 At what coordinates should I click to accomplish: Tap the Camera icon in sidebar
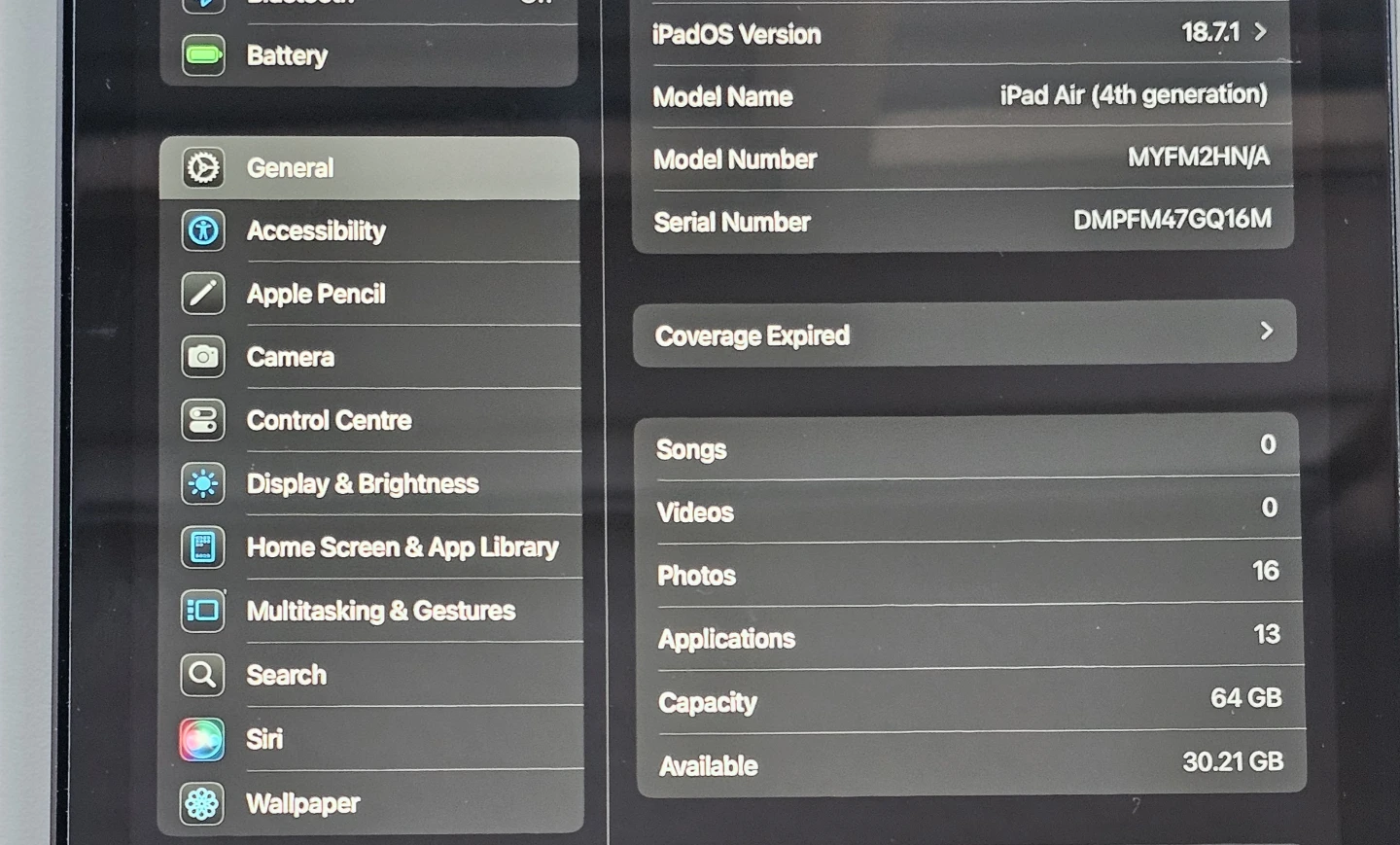(203, 357)
